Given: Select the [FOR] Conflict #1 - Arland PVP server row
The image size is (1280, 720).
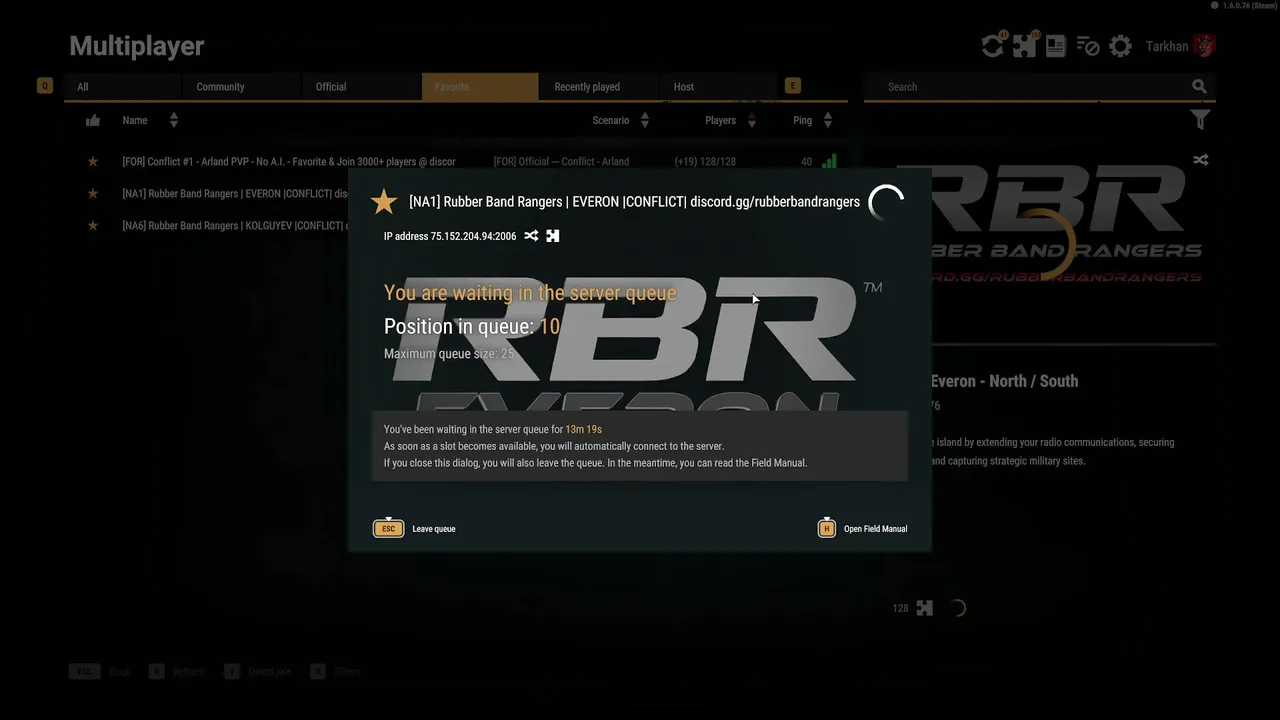Looking at the screenshot, I should (x=456, y=161).
